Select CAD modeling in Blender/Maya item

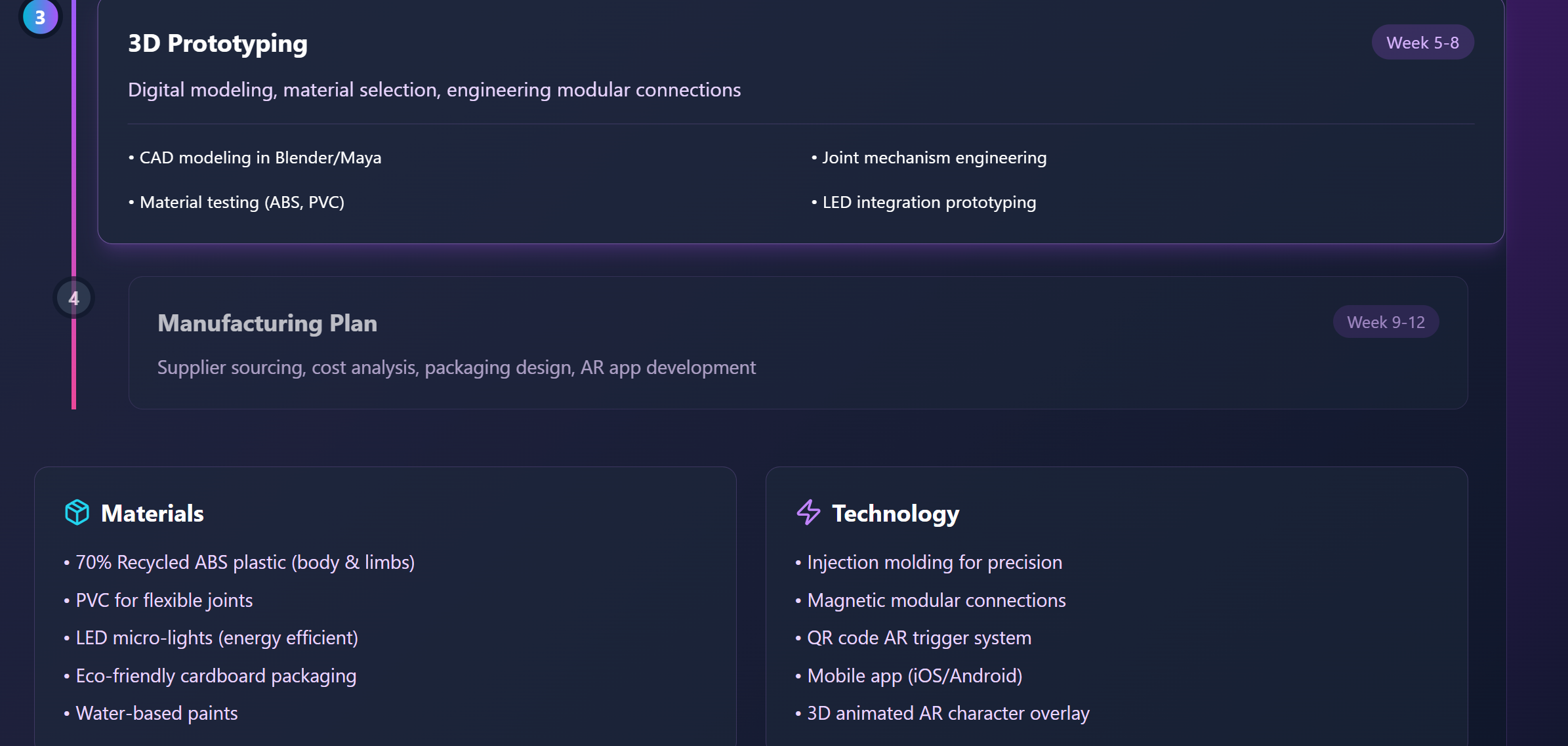[260, 158]
